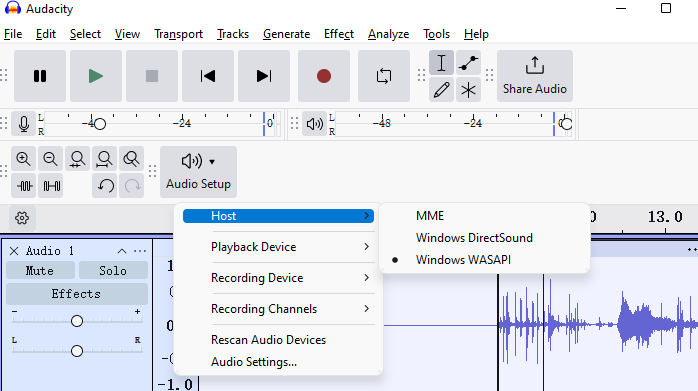
Task: Choose Rescan Audio Devices
Action: pos(278,340)
